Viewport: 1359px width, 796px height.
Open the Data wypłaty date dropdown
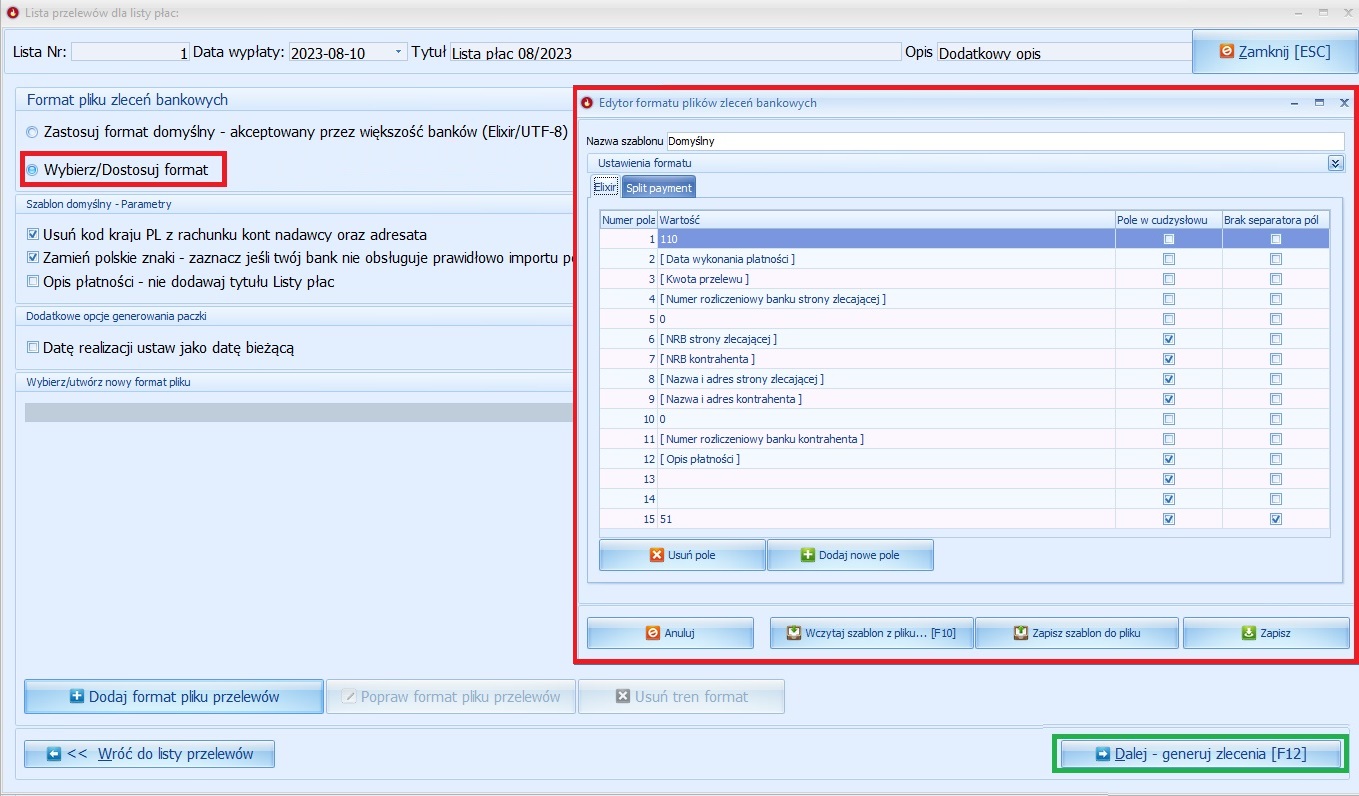pos(399,53)
